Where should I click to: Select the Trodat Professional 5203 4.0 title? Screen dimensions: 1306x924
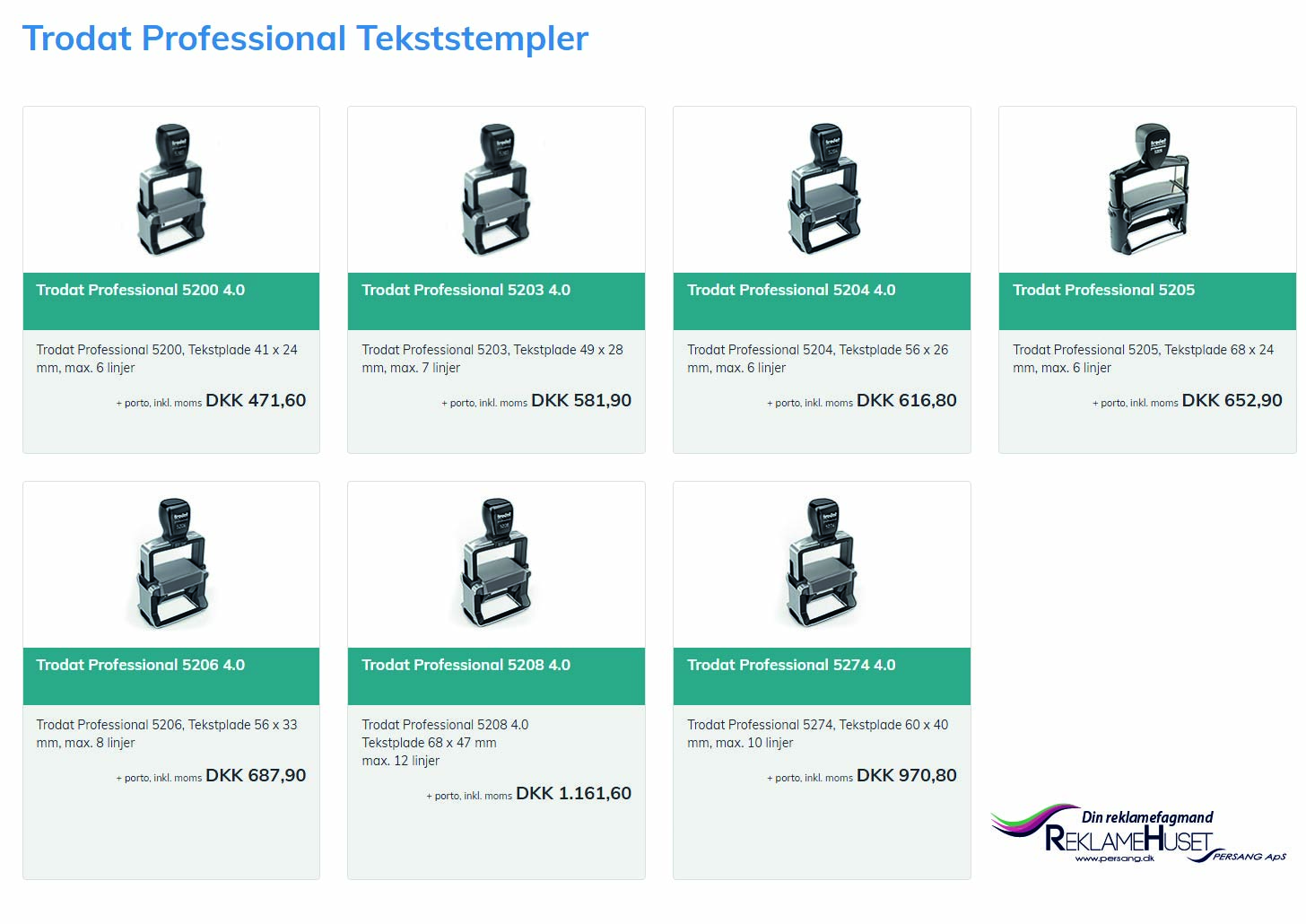[x=466, y=290]
